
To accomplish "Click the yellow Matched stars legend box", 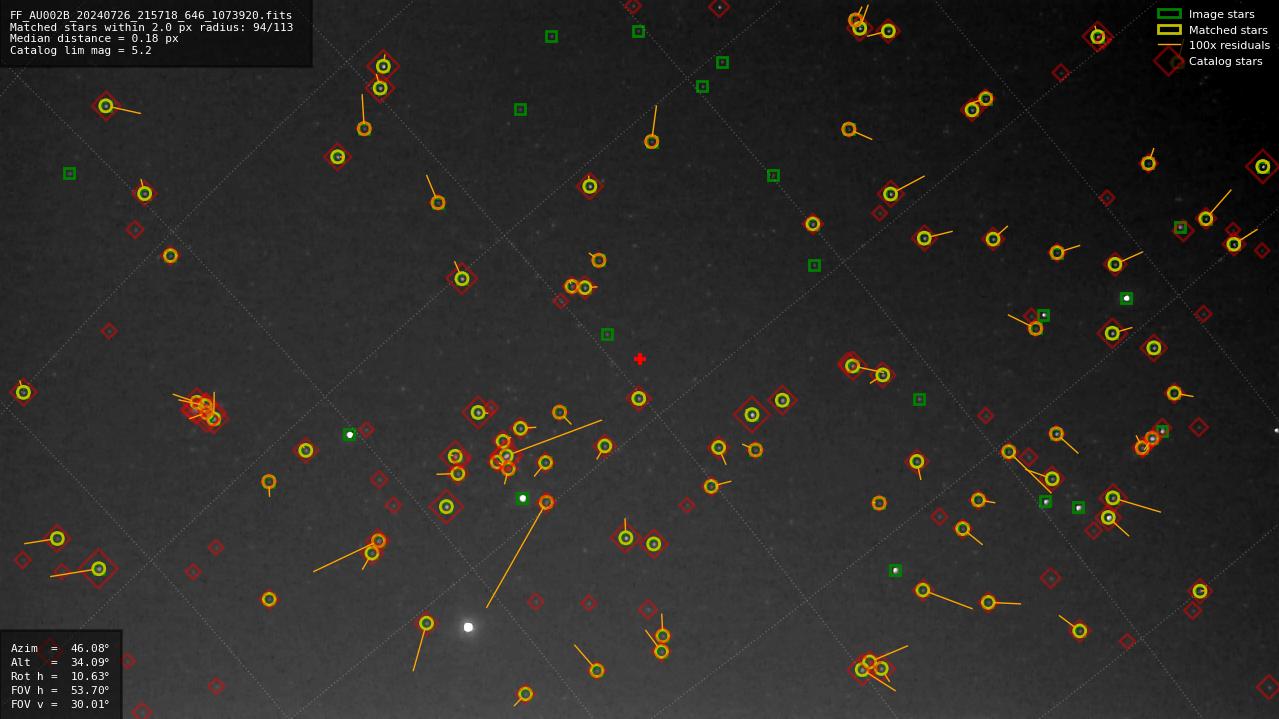I will [x=1169, y=30].
